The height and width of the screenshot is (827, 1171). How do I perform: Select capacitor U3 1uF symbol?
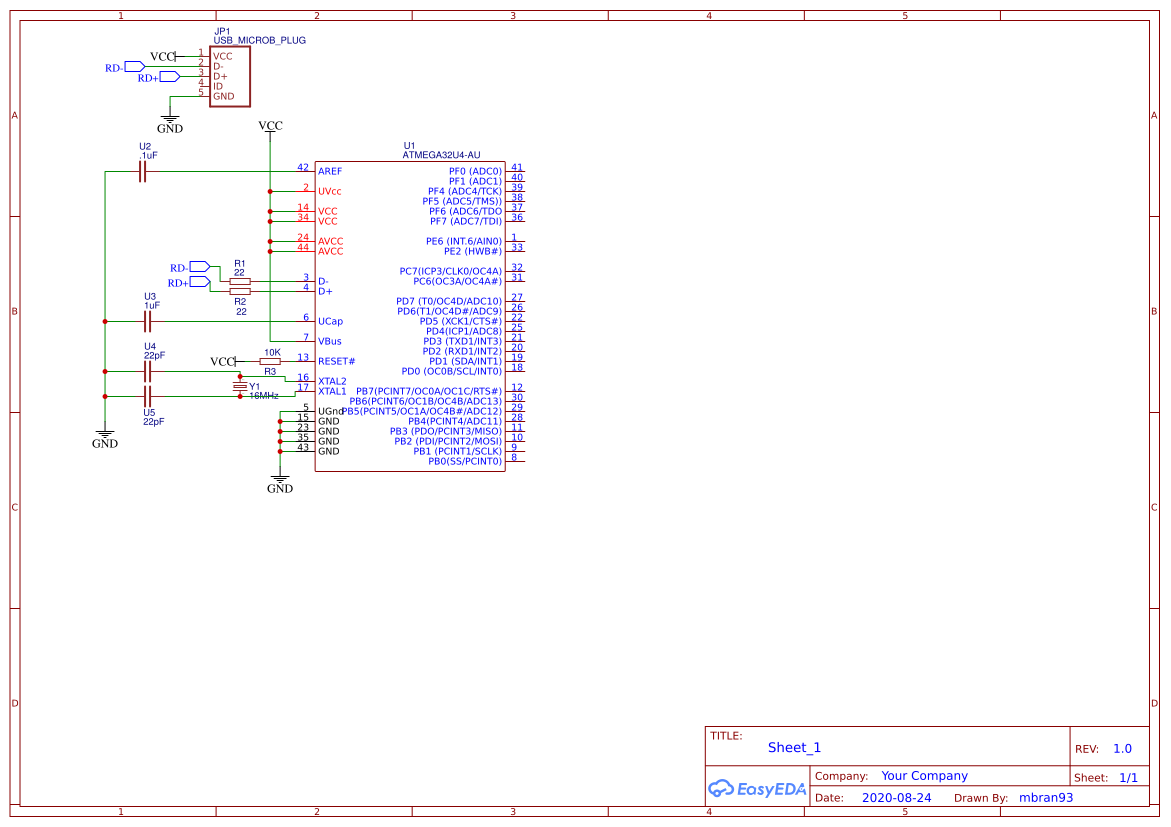tap(146, 320)
